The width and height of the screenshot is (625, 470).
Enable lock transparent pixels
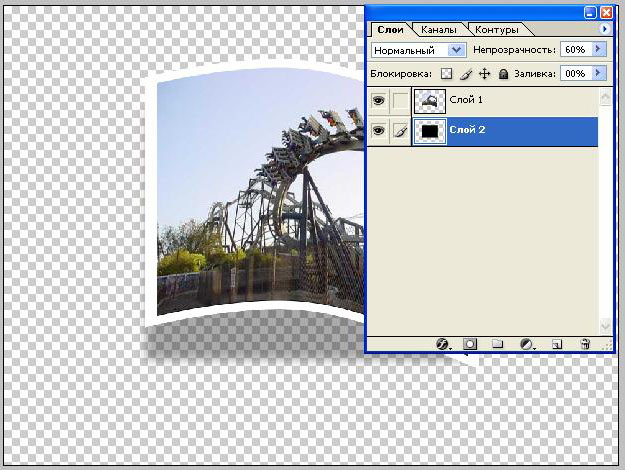click(447, 74)
